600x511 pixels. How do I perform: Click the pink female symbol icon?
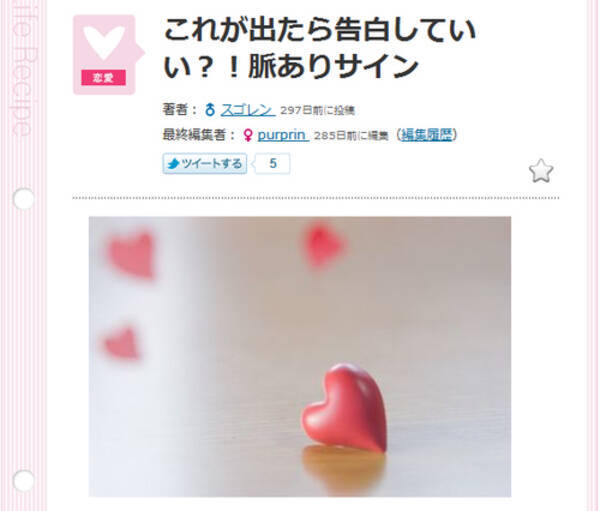(x=248, y=135)
